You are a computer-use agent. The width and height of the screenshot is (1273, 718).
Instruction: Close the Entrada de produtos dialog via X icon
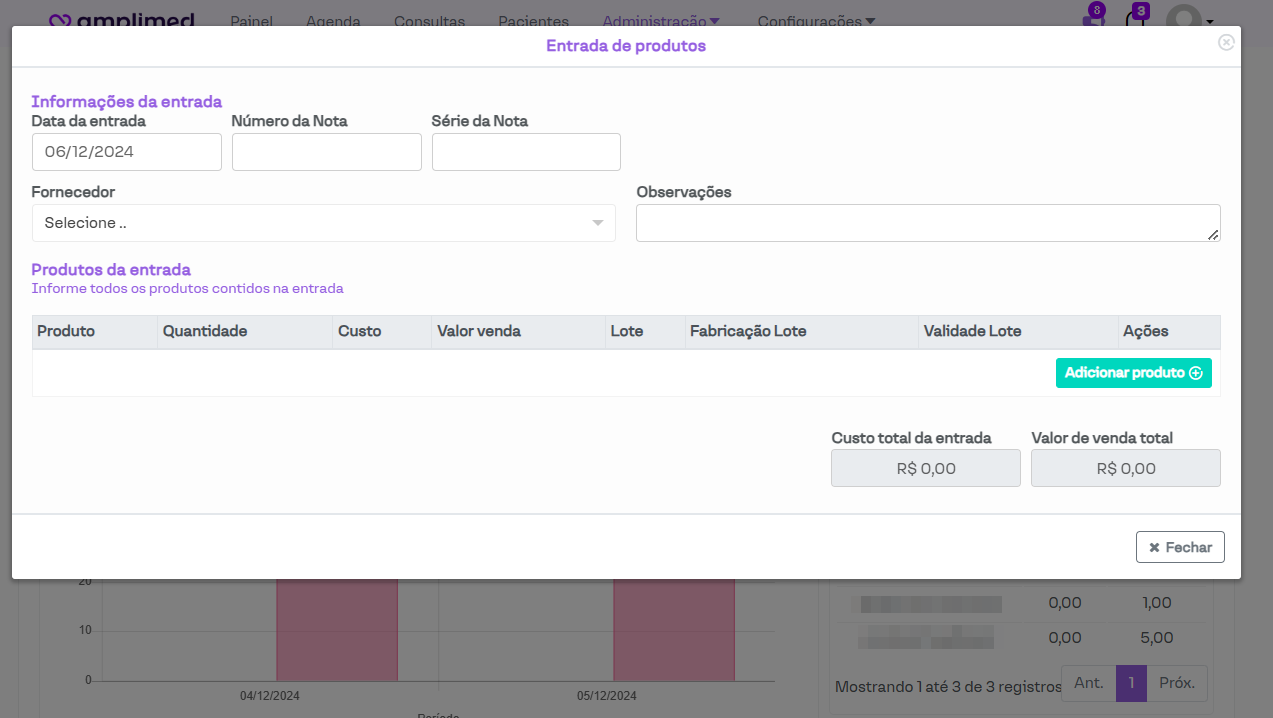(1226, 42)
